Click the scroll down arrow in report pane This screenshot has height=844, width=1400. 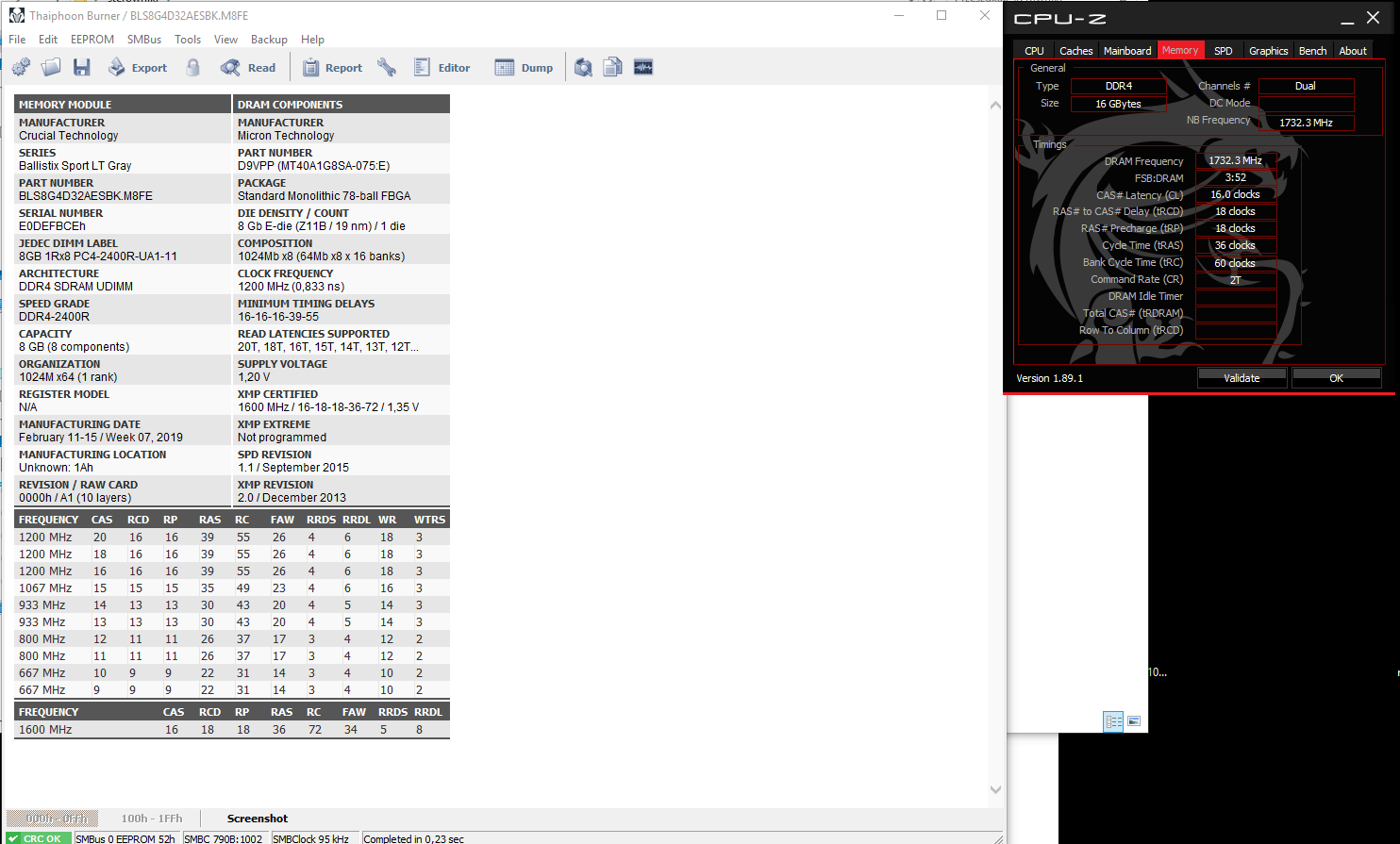(x=995, y=789)
